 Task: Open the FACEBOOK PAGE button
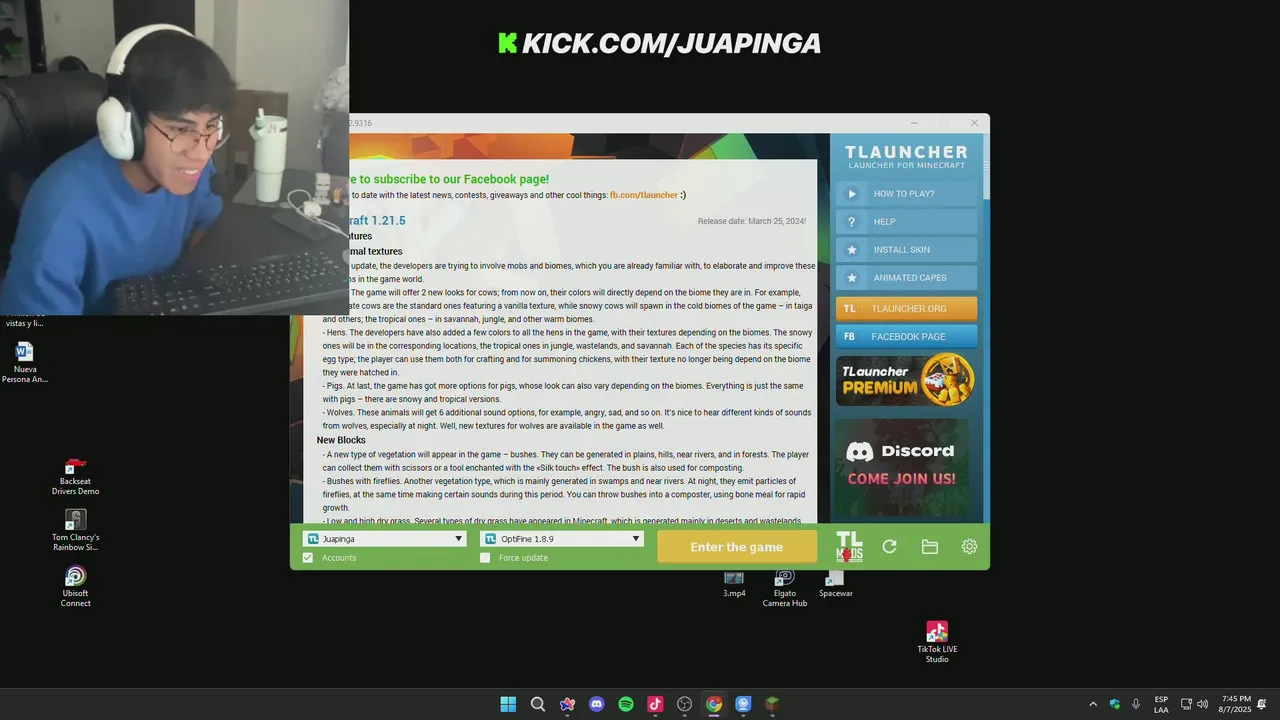906,337
